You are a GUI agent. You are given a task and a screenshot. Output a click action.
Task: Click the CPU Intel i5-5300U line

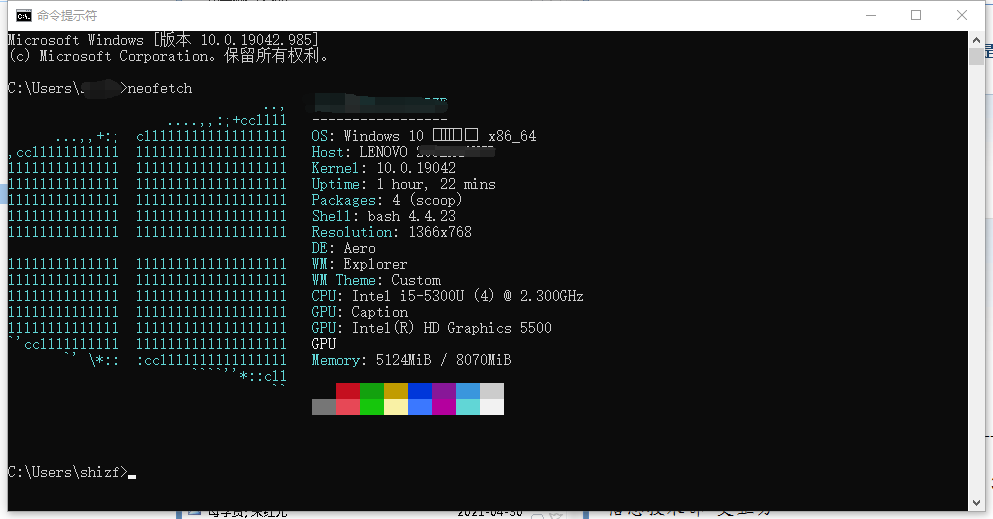(447, 296)
